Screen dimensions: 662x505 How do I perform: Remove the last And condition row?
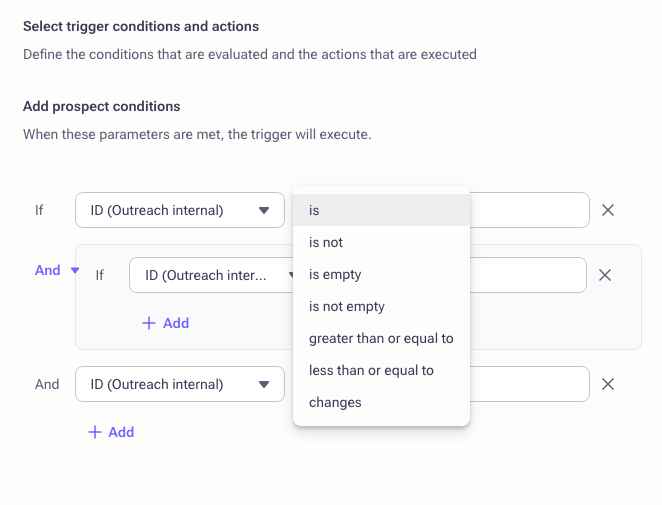607,384
